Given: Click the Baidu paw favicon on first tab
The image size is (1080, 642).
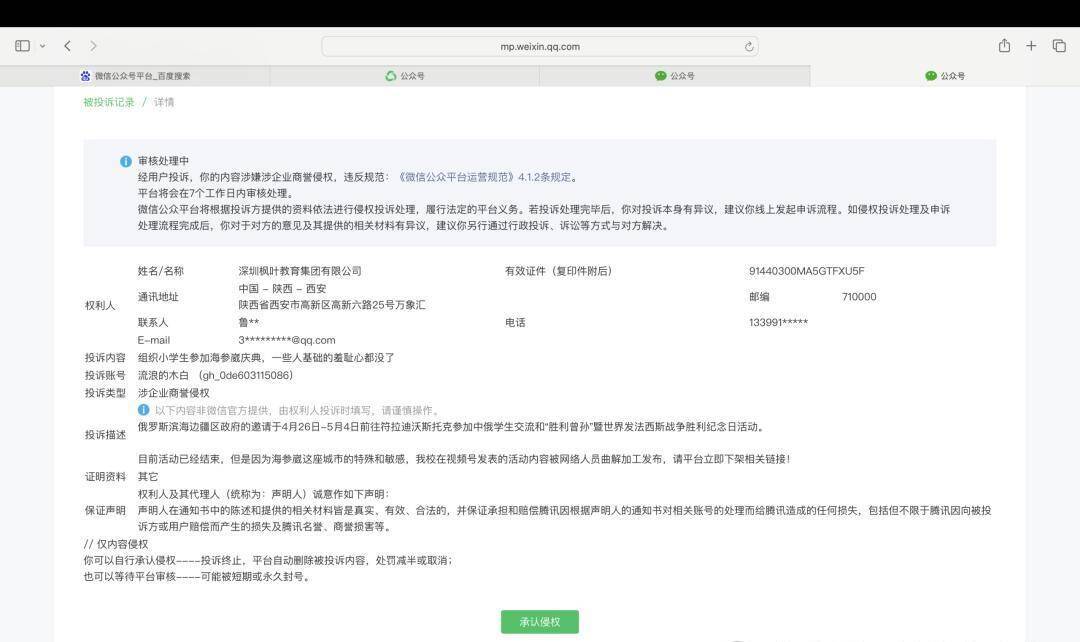Looking at the screenshot, I should pos(85,76).
